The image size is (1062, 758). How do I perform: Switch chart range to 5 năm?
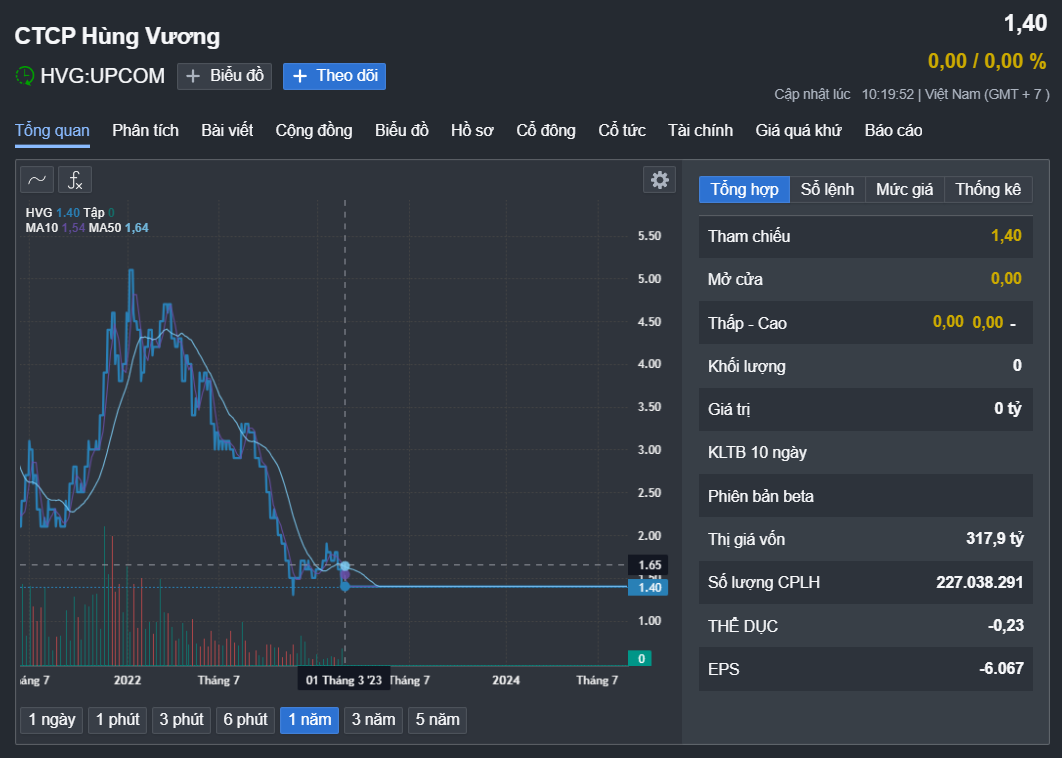(x=437, y=720)
